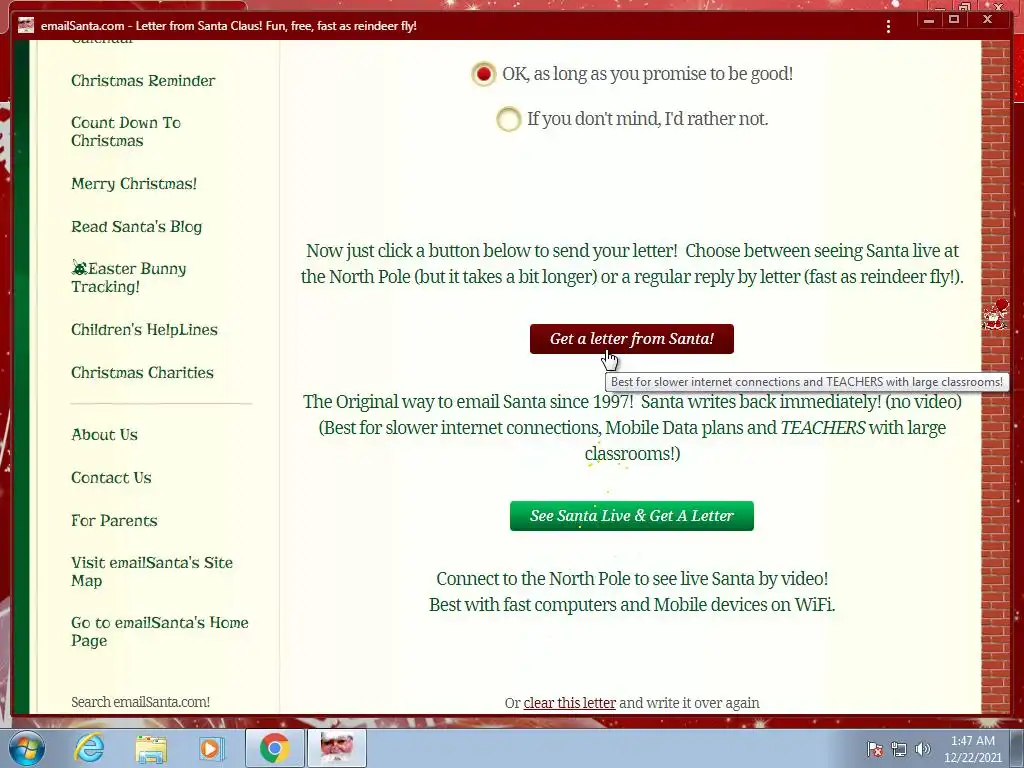Choose 'If you don't mind, I'd rather not'
The height and width of the screenshot is (768, 1024).
pos(509,120)
